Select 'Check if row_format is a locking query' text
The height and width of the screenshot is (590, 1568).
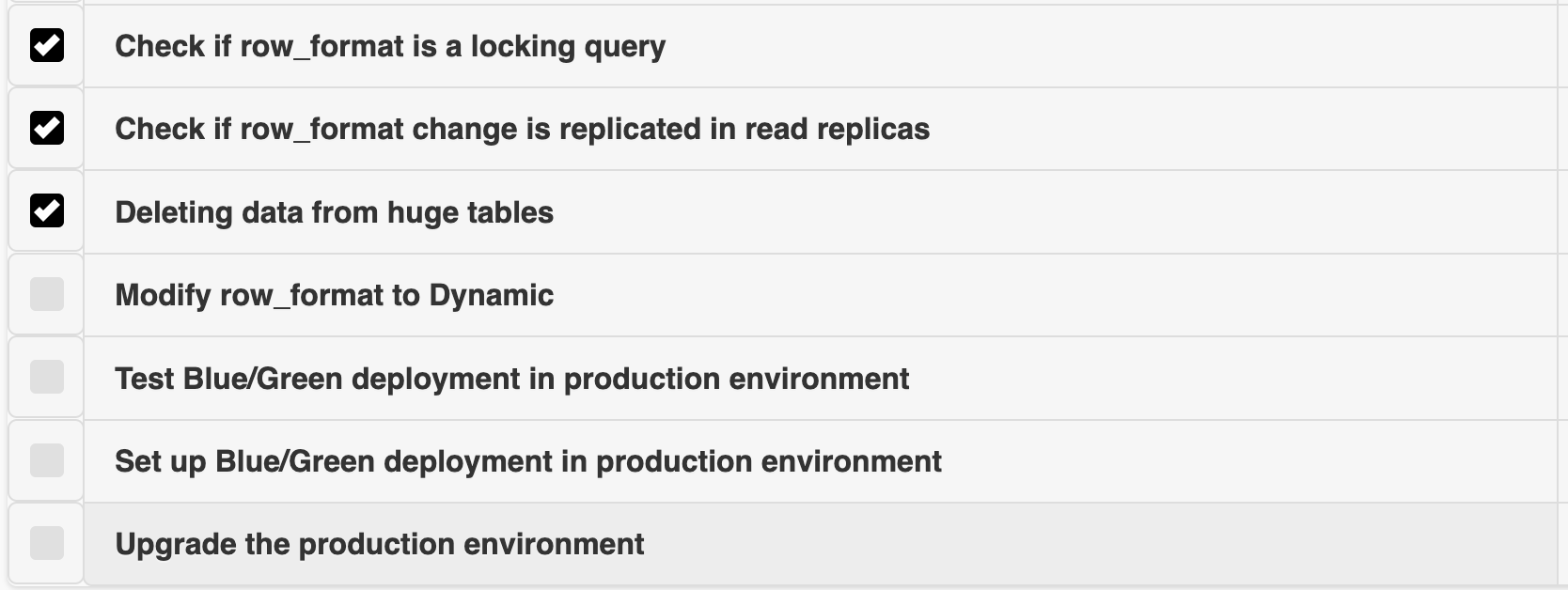389,45
